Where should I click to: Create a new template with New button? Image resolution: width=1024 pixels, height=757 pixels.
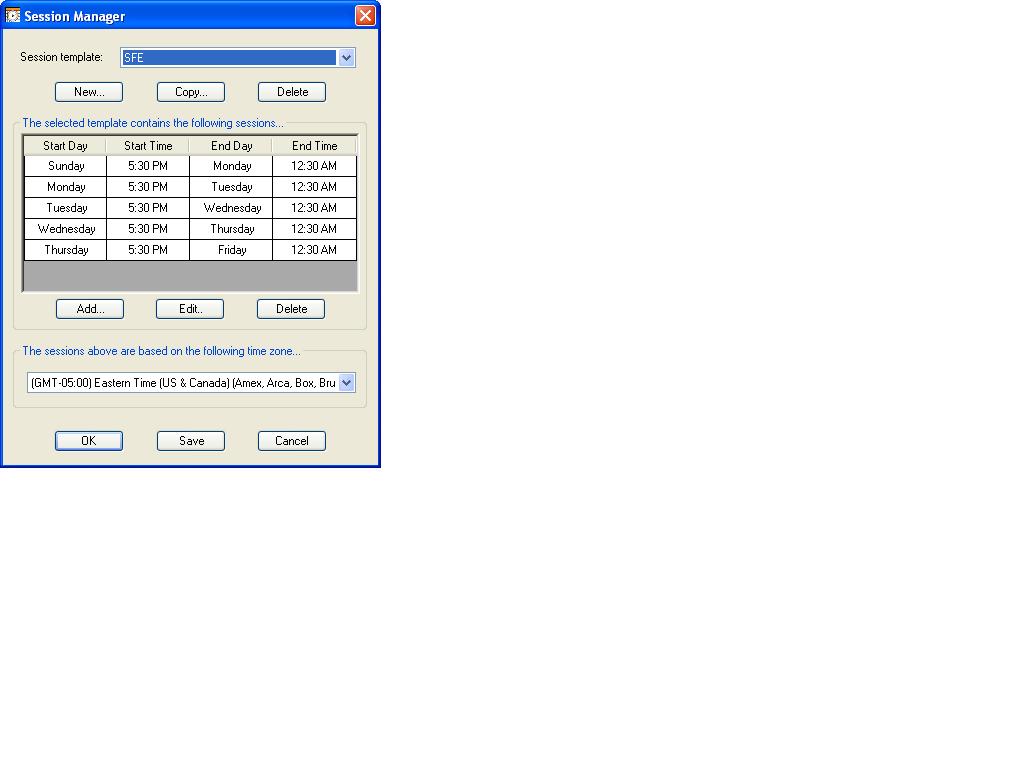pos(89,92)
